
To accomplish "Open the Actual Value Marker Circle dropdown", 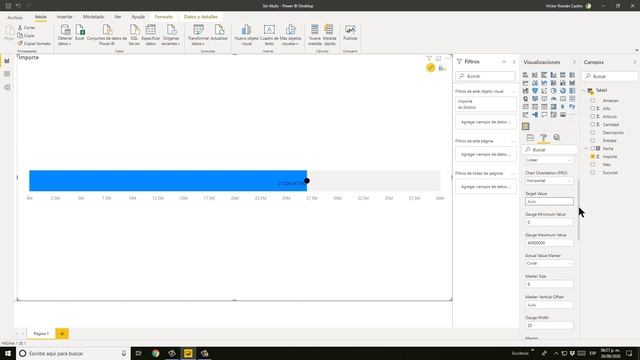I will point(549,263).
